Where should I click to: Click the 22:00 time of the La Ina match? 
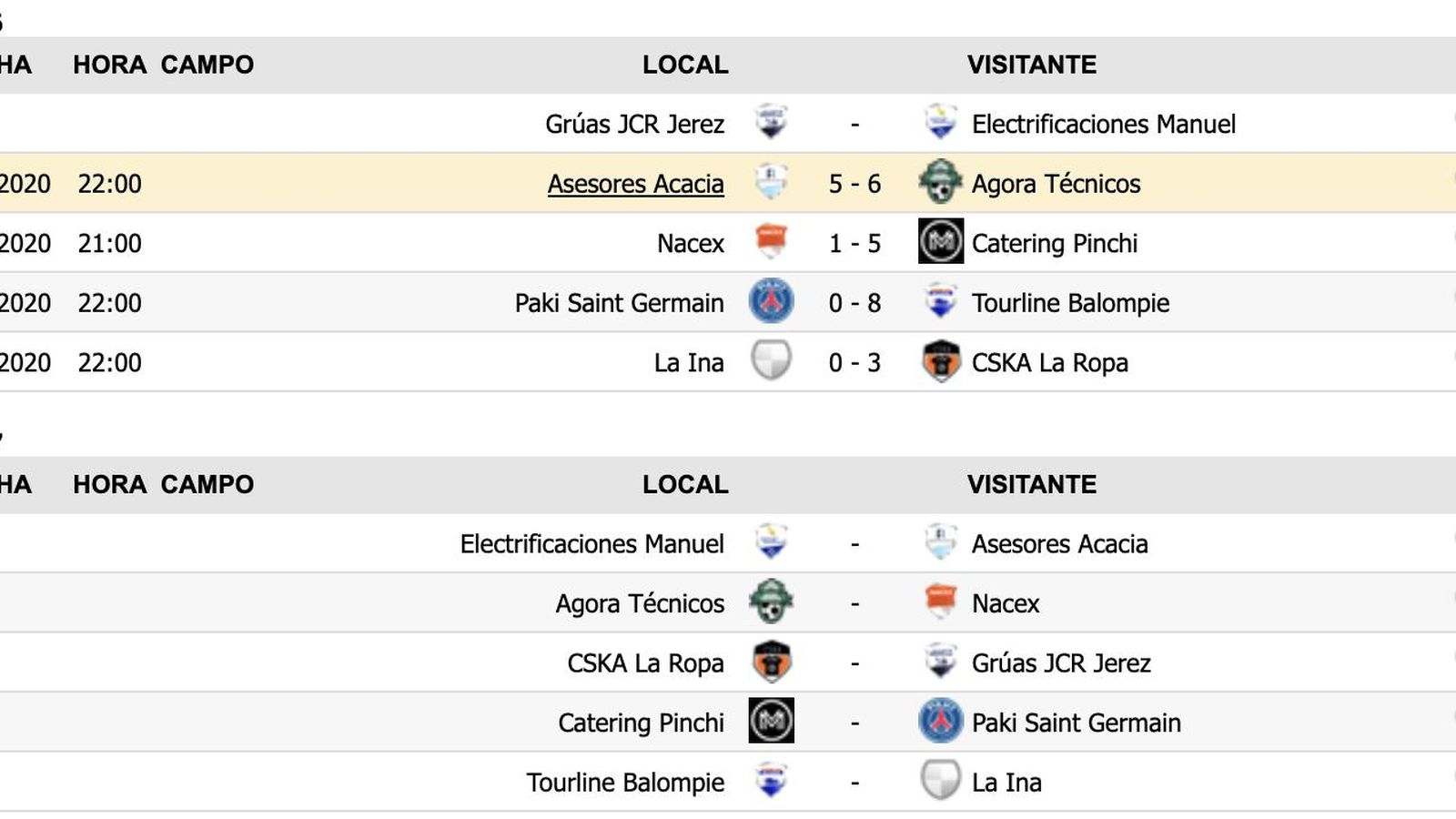click(x=111, y=361)
